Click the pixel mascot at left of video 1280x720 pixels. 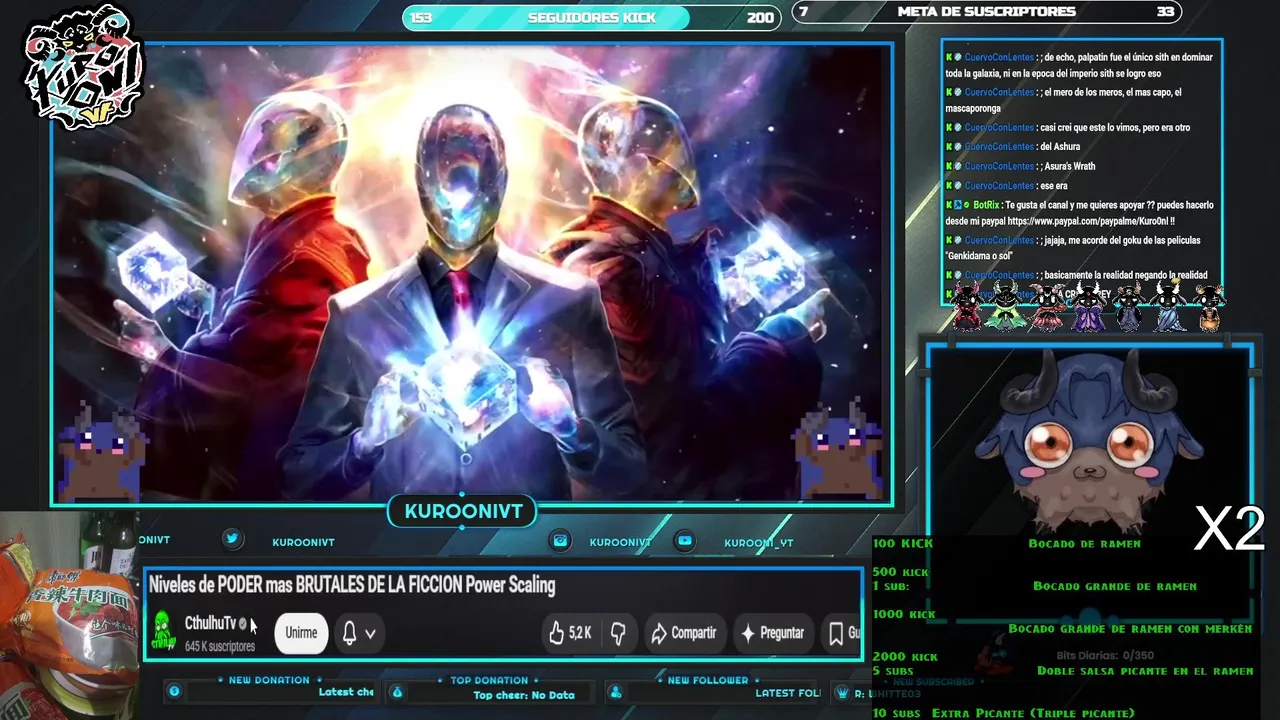tap(102, 450)
